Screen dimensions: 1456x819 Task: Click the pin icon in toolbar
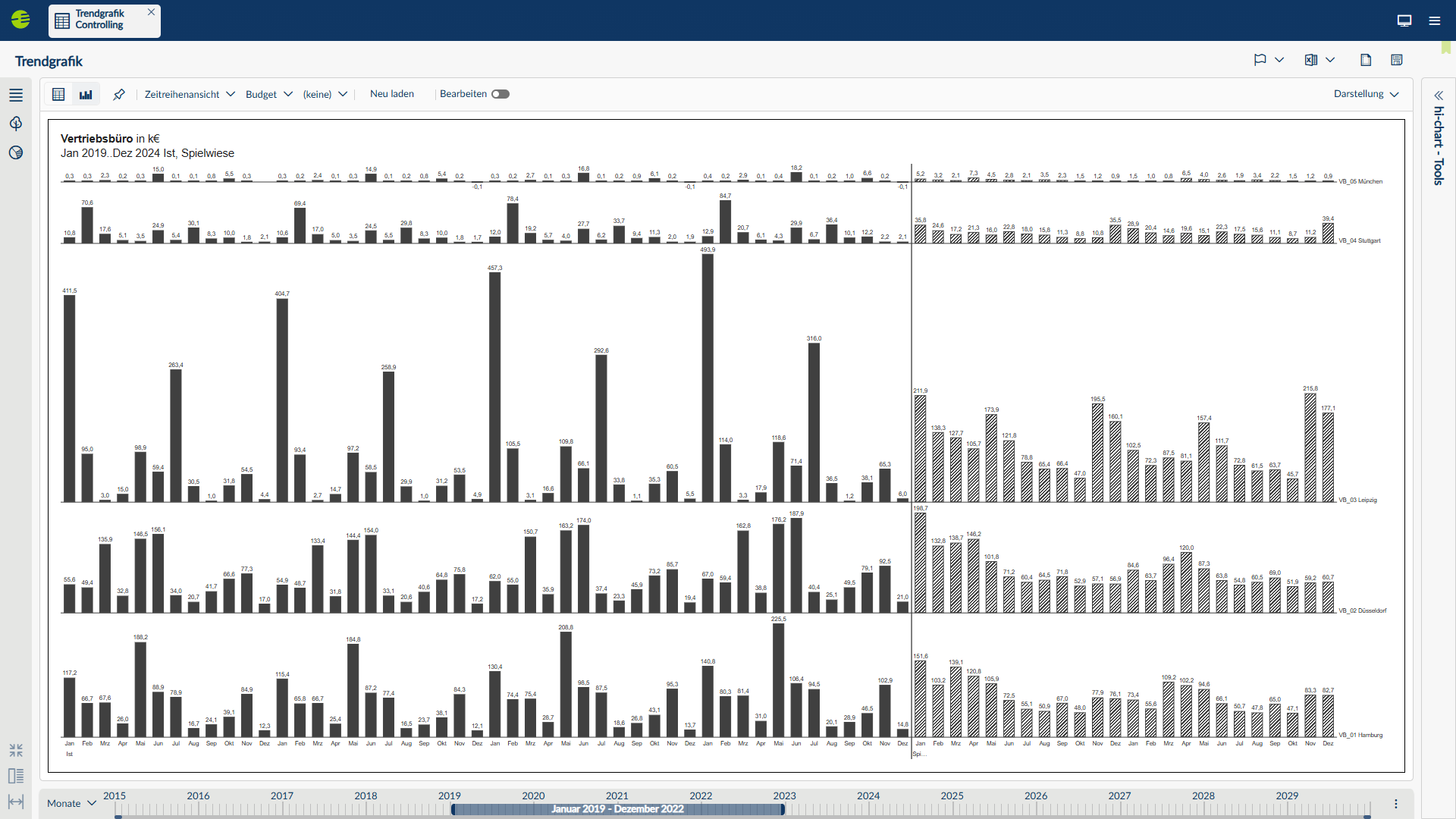coord(119,94)
